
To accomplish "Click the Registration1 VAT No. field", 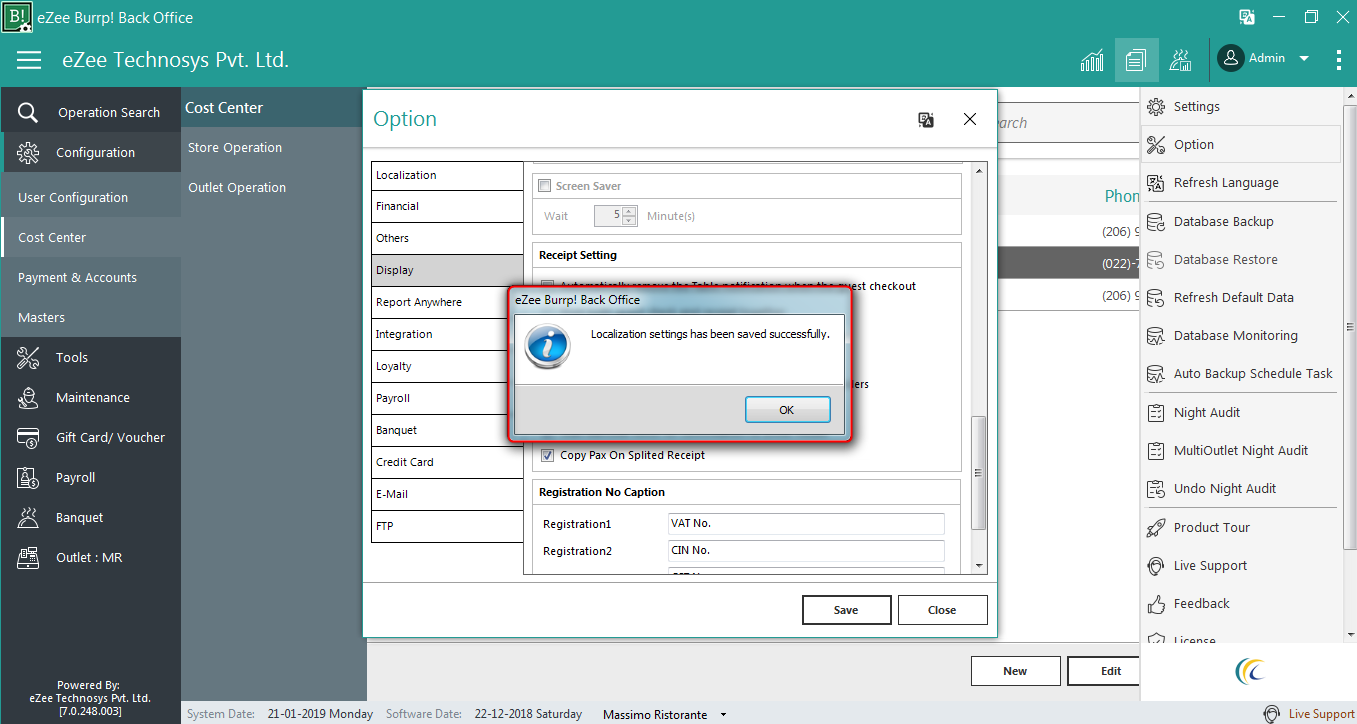I will point(806,524).
